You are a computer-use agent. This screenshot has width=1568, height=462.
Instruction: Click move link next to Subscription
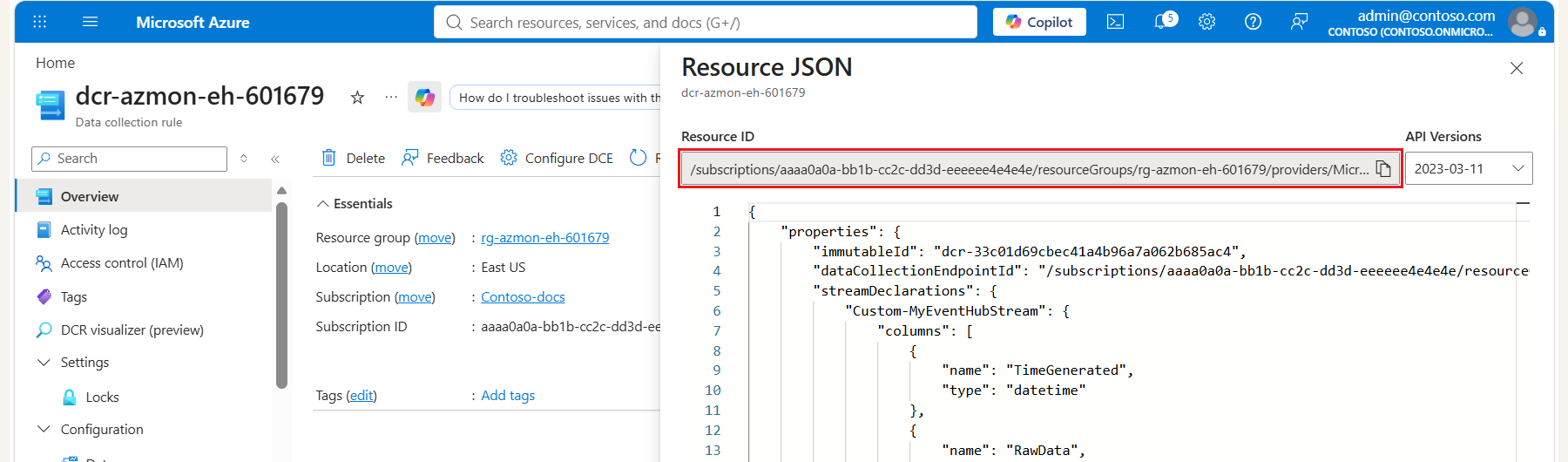coord(415,296)
